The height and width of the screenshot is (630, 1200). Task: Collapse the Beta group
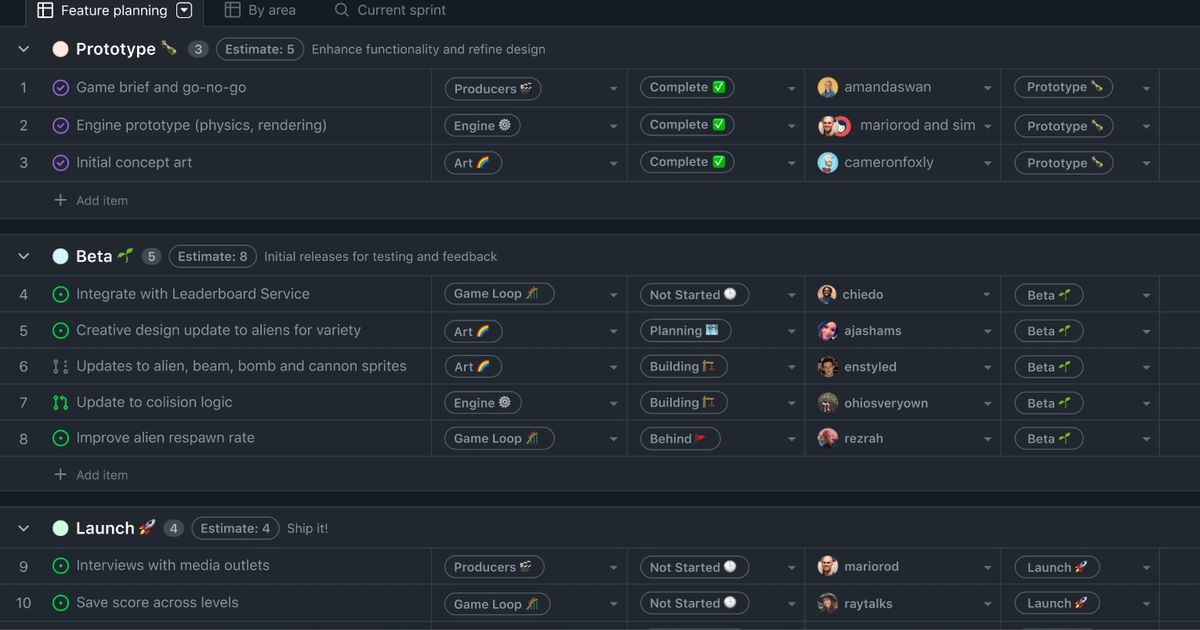click(x=24, y=257)
